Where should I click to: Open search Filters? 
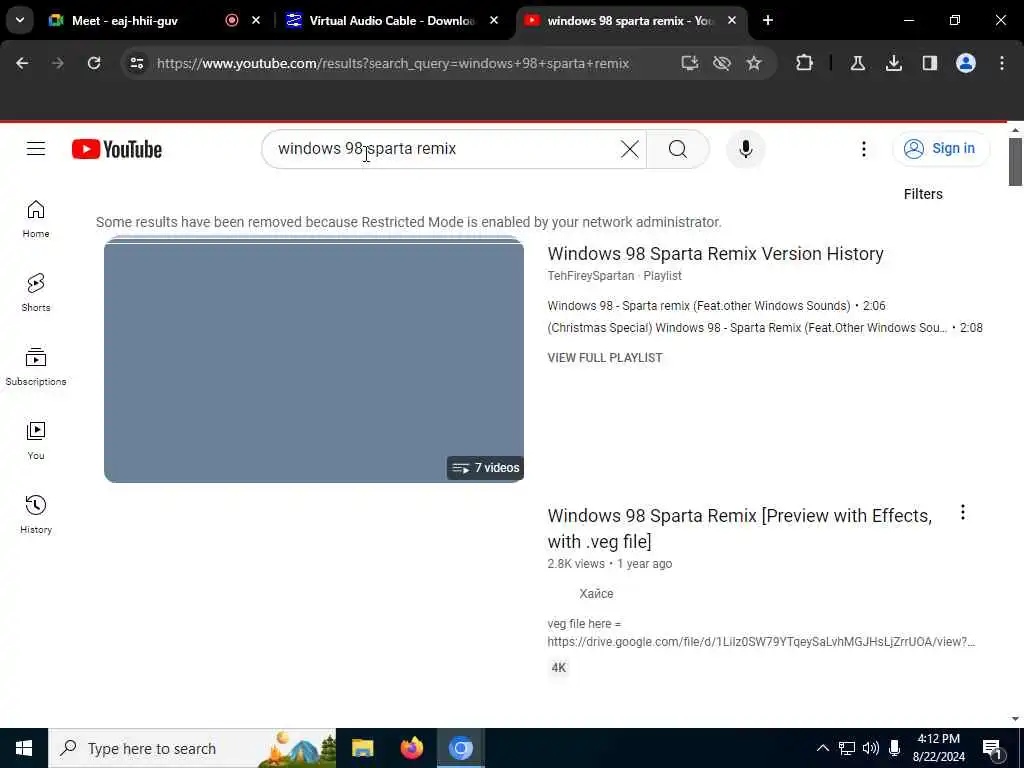point(923,194)
